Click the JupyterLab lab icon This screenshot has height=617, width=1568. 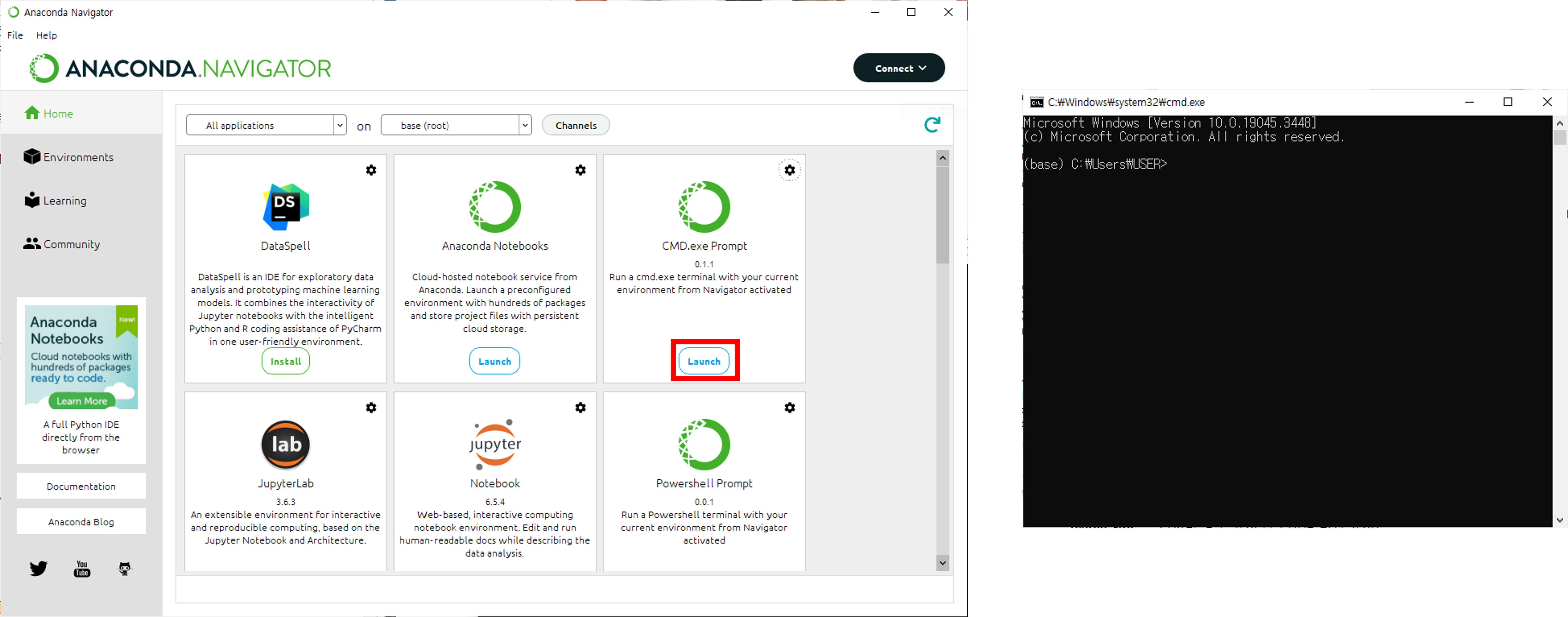click(x=286, y=445)
